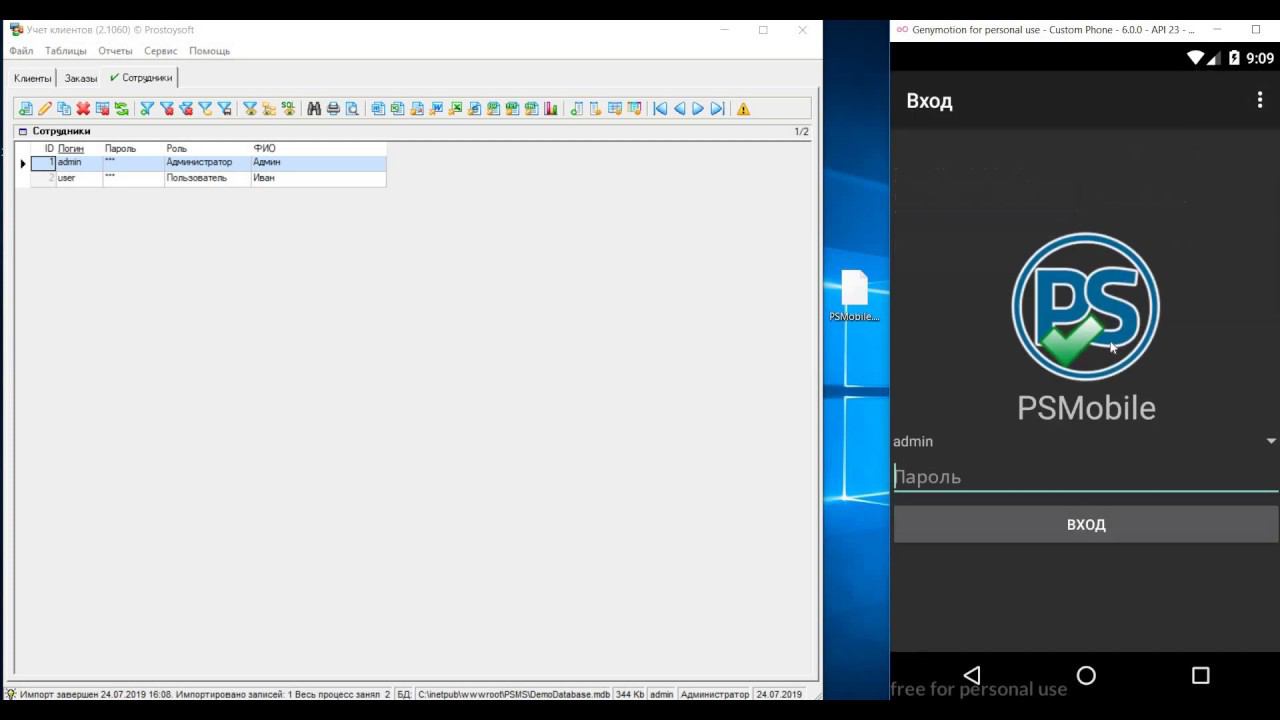Screen dimensions: 1280x720
Task: Open the Помощь menu
Action: click(x=210, y=51)
